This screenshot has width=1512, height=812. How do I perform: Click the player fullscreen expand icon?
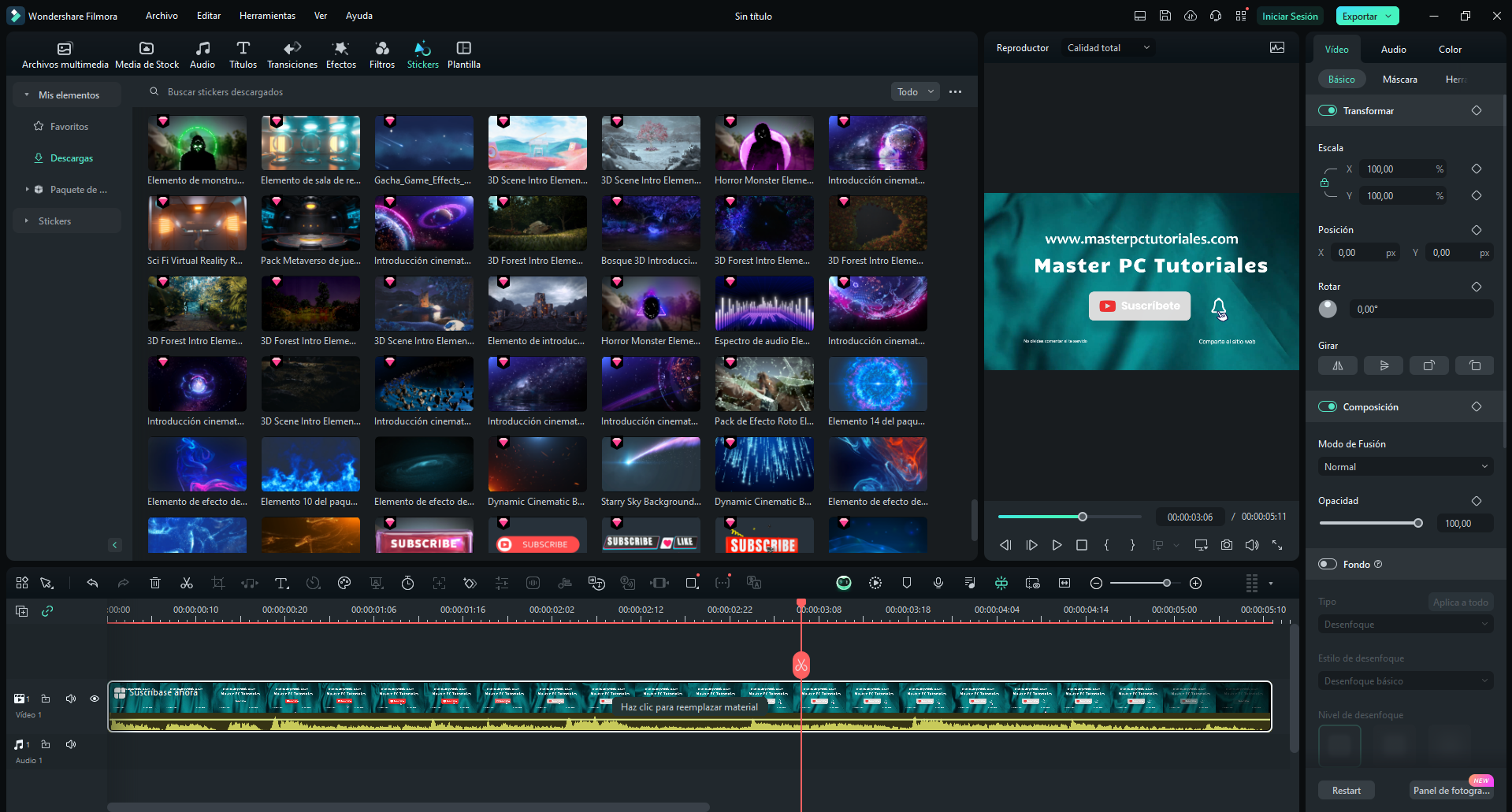(1277, 545)
